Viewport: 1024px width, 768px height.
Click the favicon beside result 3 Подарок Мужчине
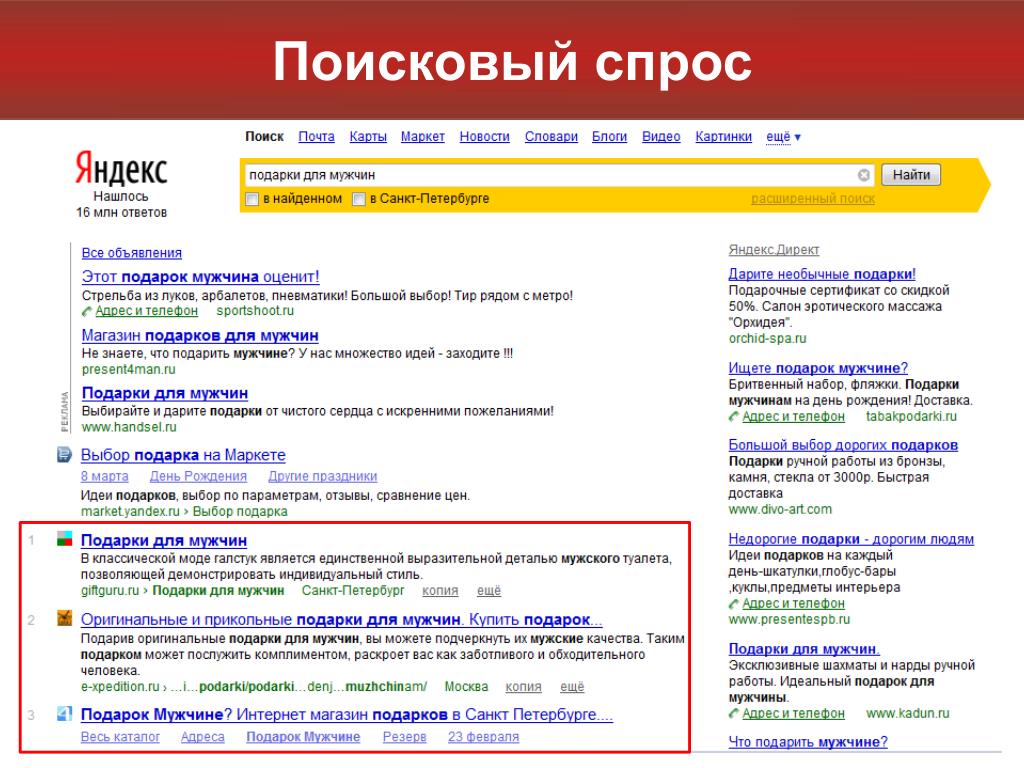(x=64, y=713)
